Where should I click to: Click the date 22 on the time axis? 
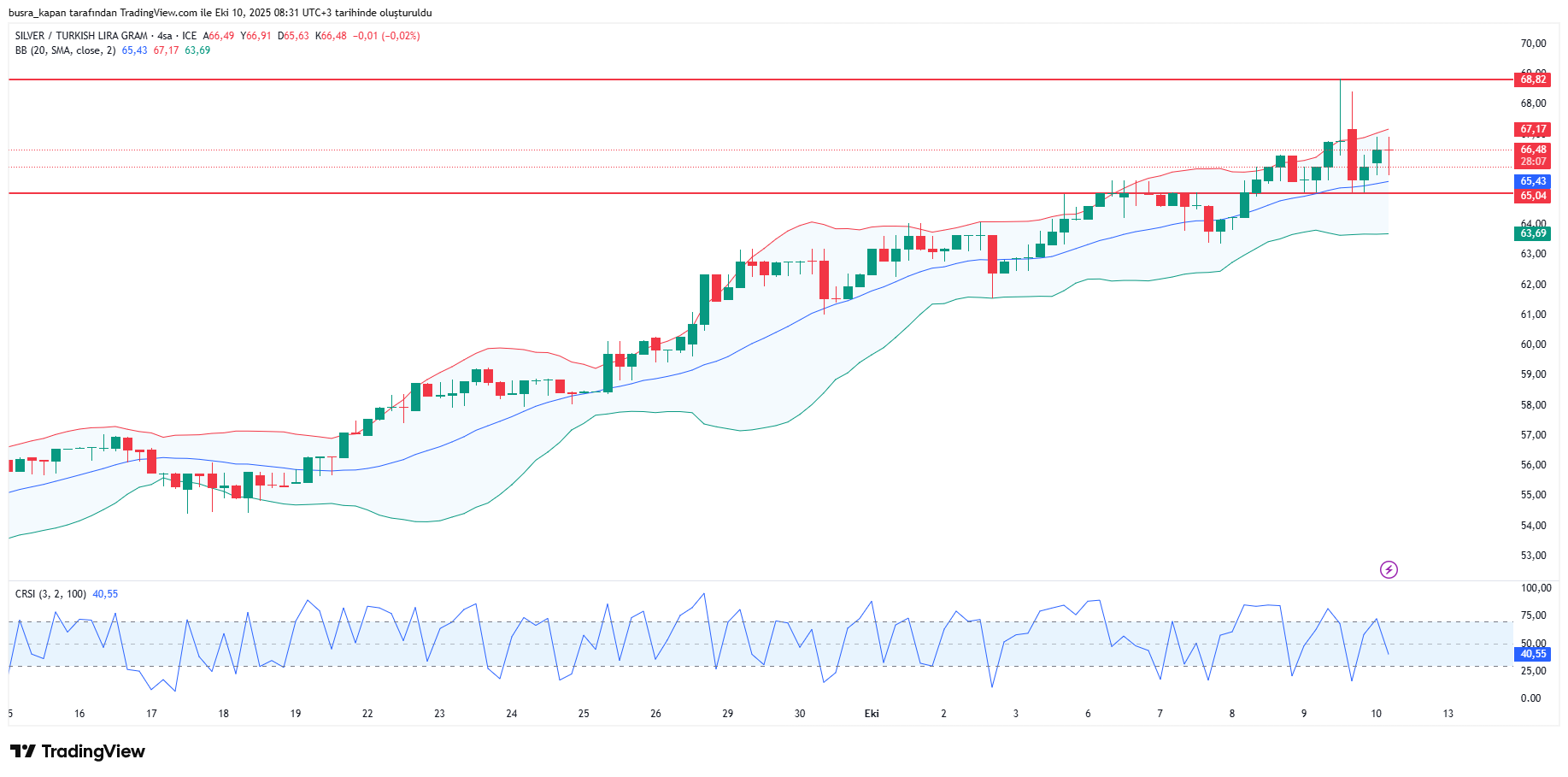[367, 714]
